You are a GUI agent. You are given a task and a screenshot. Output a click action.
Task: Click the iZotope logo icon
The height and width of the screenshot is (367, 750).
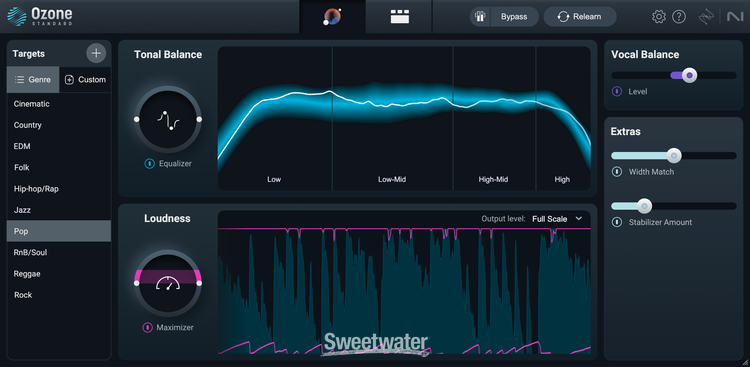[706, 17]
